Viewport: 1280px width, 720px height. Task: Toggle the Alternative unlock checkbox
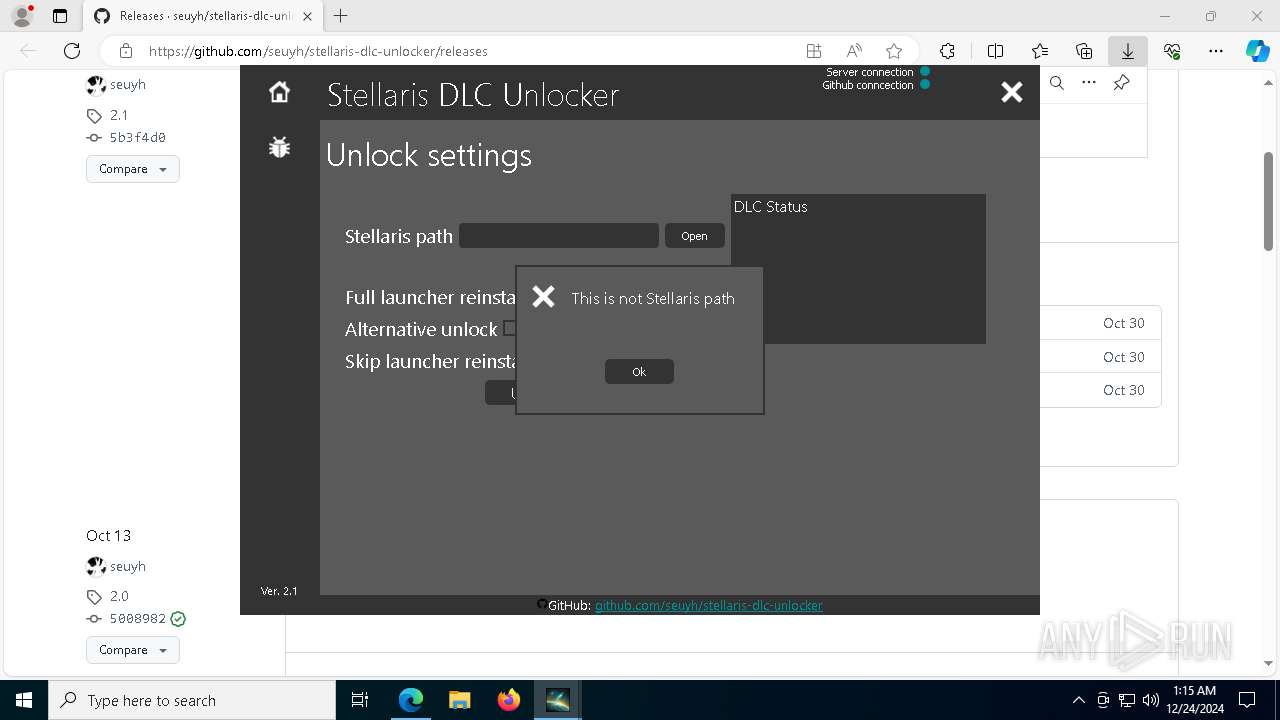tap(509, 328)
